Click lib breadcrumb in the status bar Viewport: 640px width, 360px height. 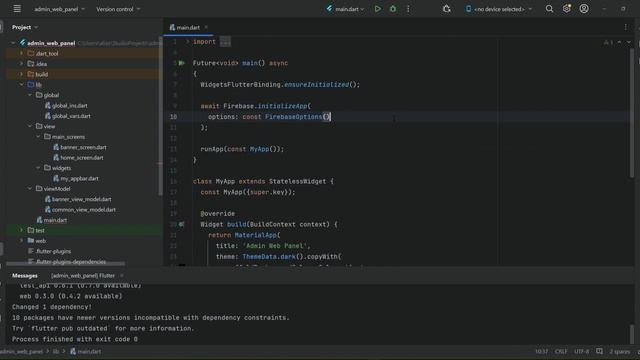pos(56,351)
